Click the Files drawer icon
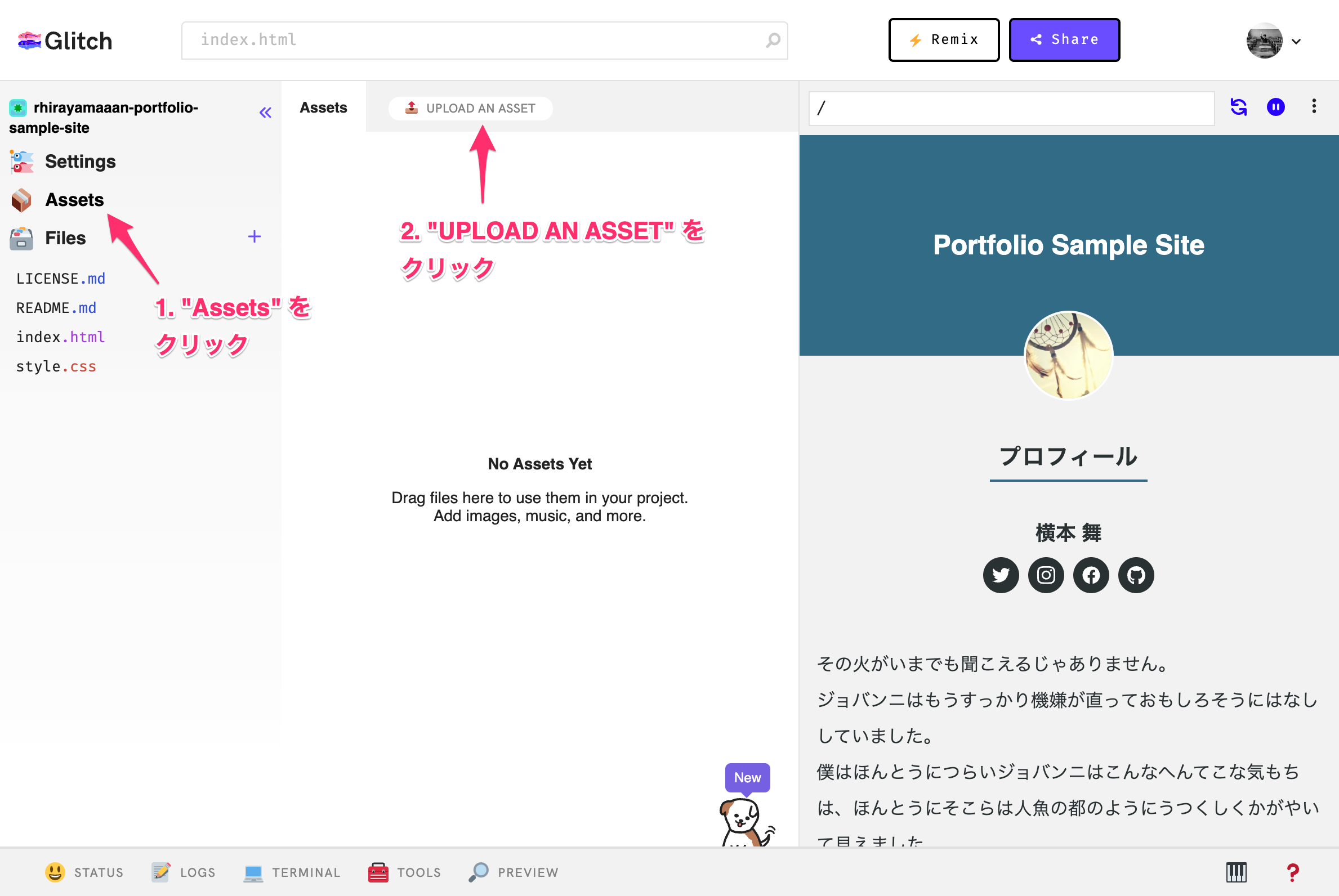 pyautogui.click(x=21, y=238)
